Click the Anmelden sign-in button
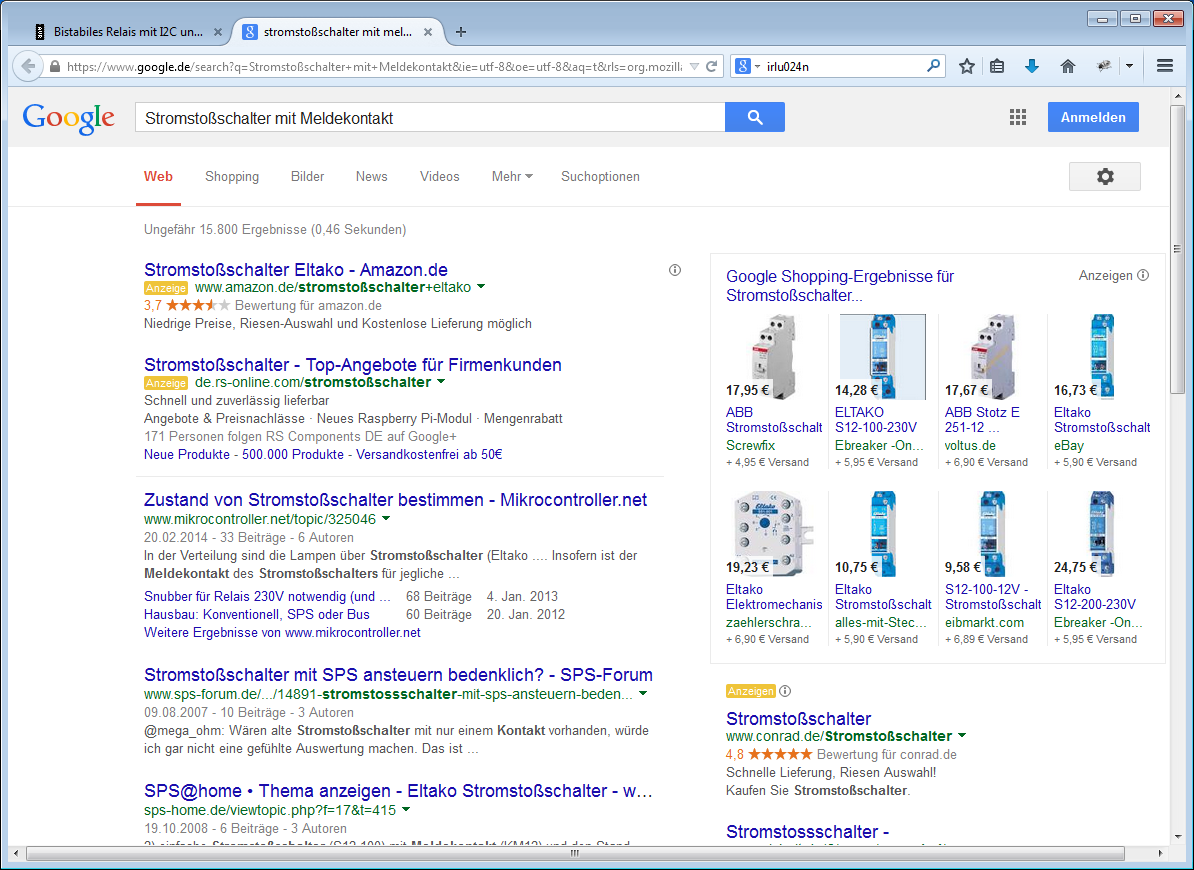Image resolution: width=1194 pixels, height=870 pixels. tap(1093, 117)
